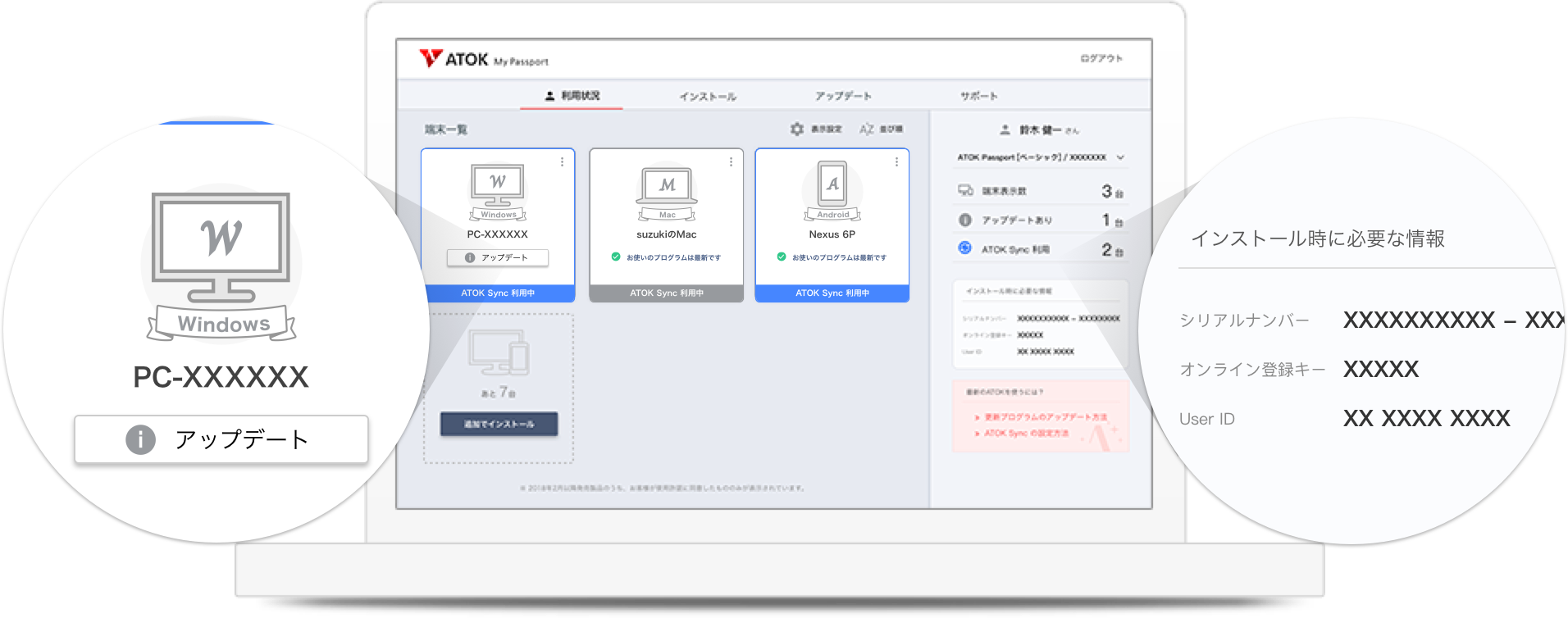Click the info icon inside the large アップデート button

(140, 439)
